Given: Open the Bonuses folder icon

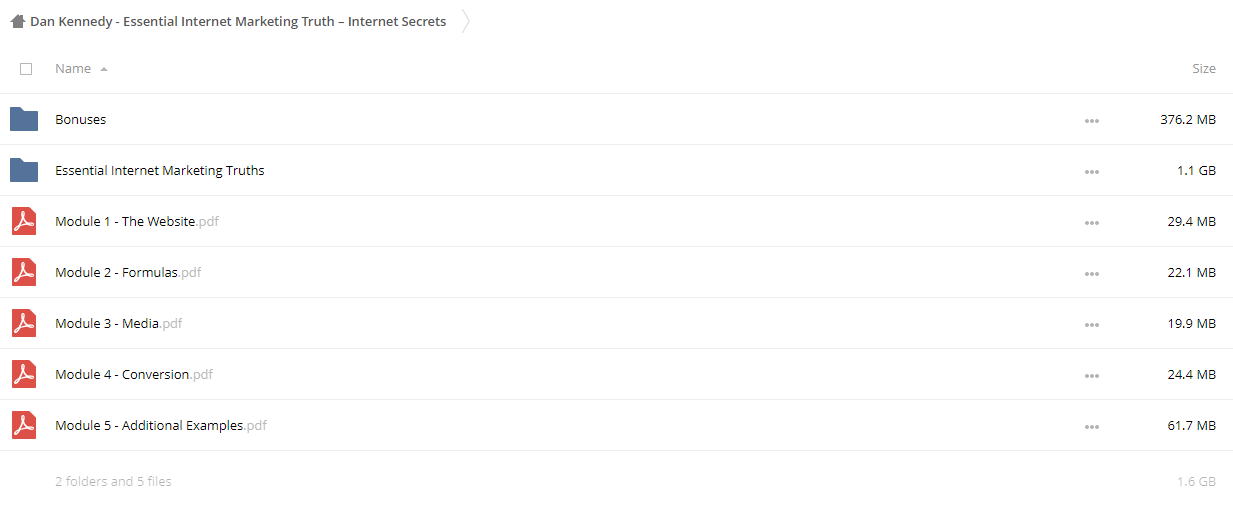Looking at the screenshot, I should pyautogui.click(x=24, y=119).
